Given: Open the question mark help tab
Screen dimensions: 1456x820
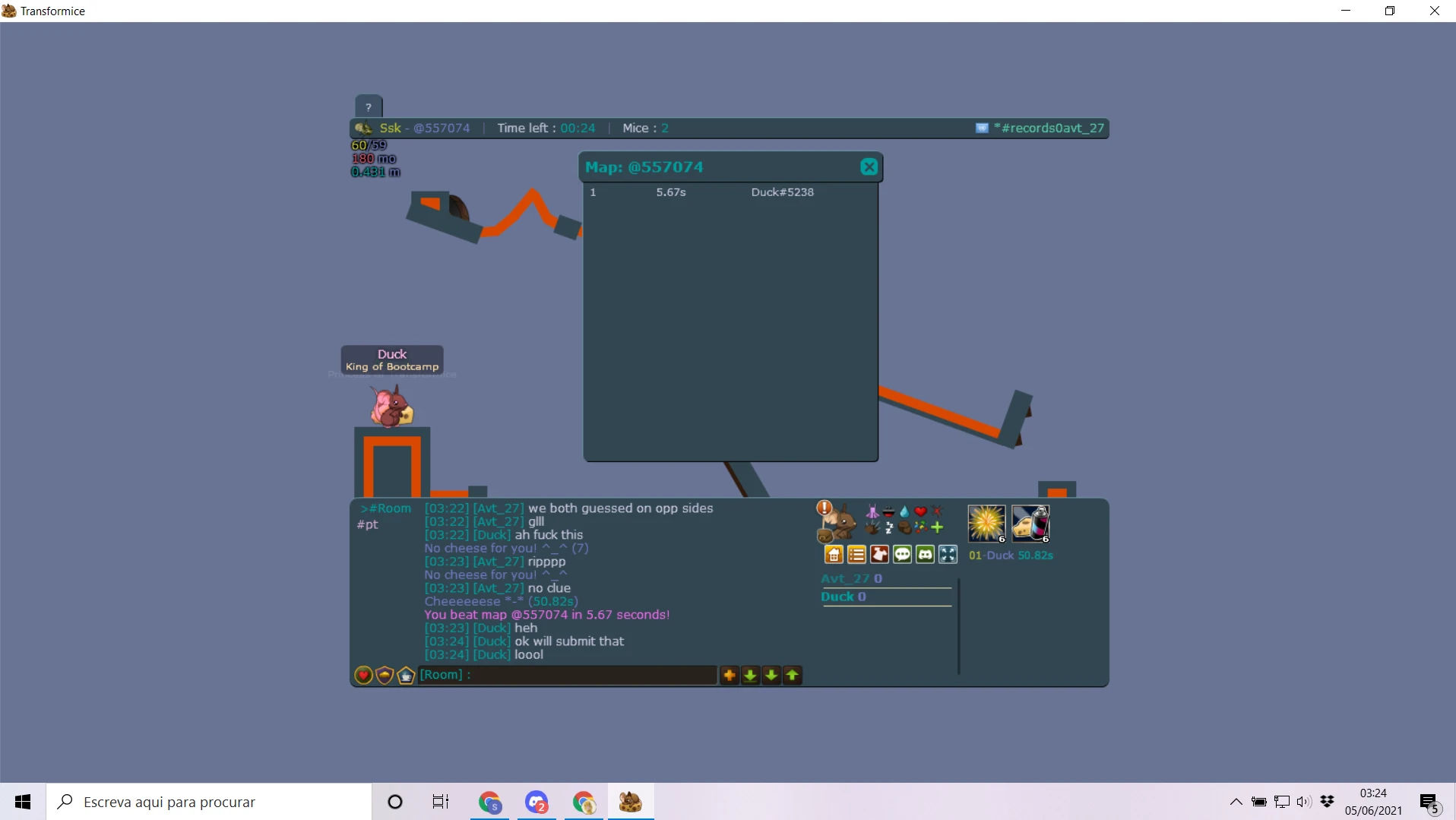Looking at the screenshot, I should pyautogui.click(x=369, y=107).
